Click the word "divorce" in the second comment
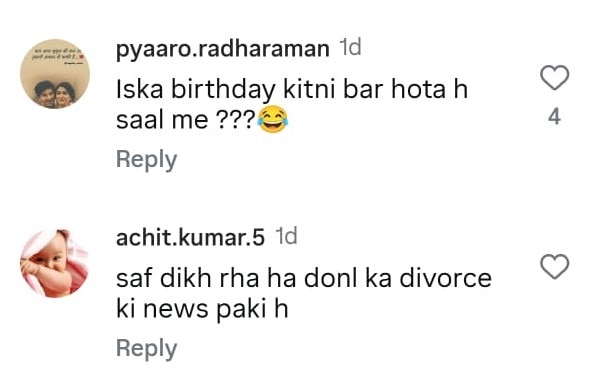Screen dimensions: 606x387 (445, 278)
